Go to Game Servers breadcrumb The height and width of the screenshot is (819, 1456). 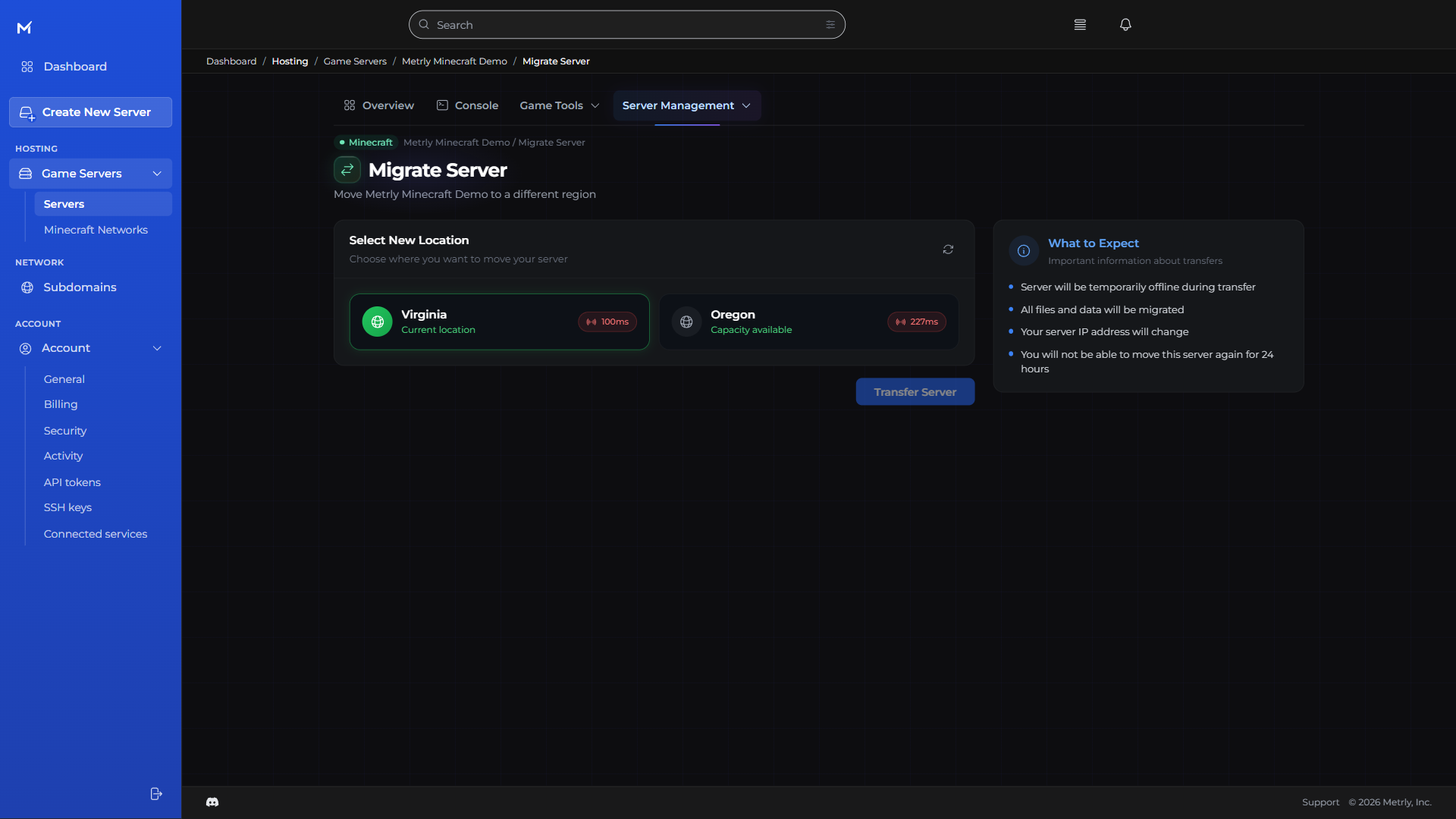point(355,61)
